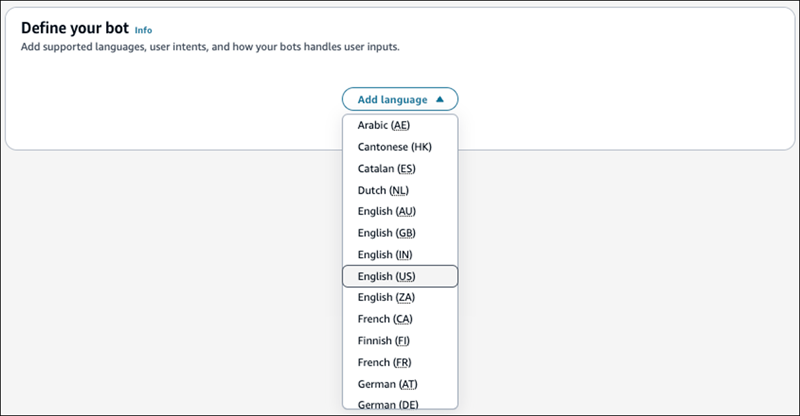Select English (GB) language
This screenshot has height=416, width=800.
click(x=385, y=233)
